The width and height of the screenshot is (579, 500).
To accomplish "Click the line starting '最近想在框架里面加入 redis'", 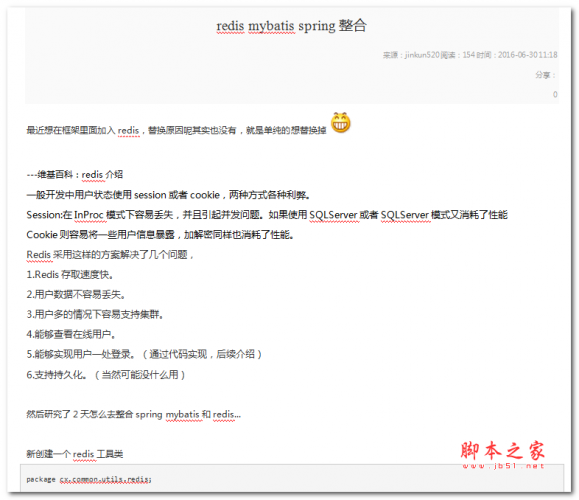I will coord(176,130).
